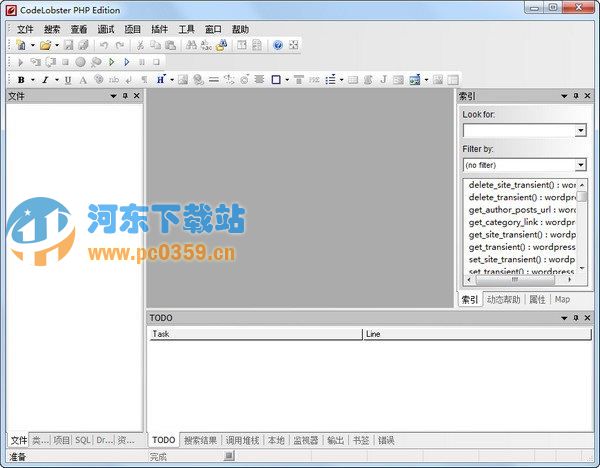Image resolution: width=600 pixels, height=468 pixels.
Task: Click the Pause debugging icon
Action: coord(142,62)
